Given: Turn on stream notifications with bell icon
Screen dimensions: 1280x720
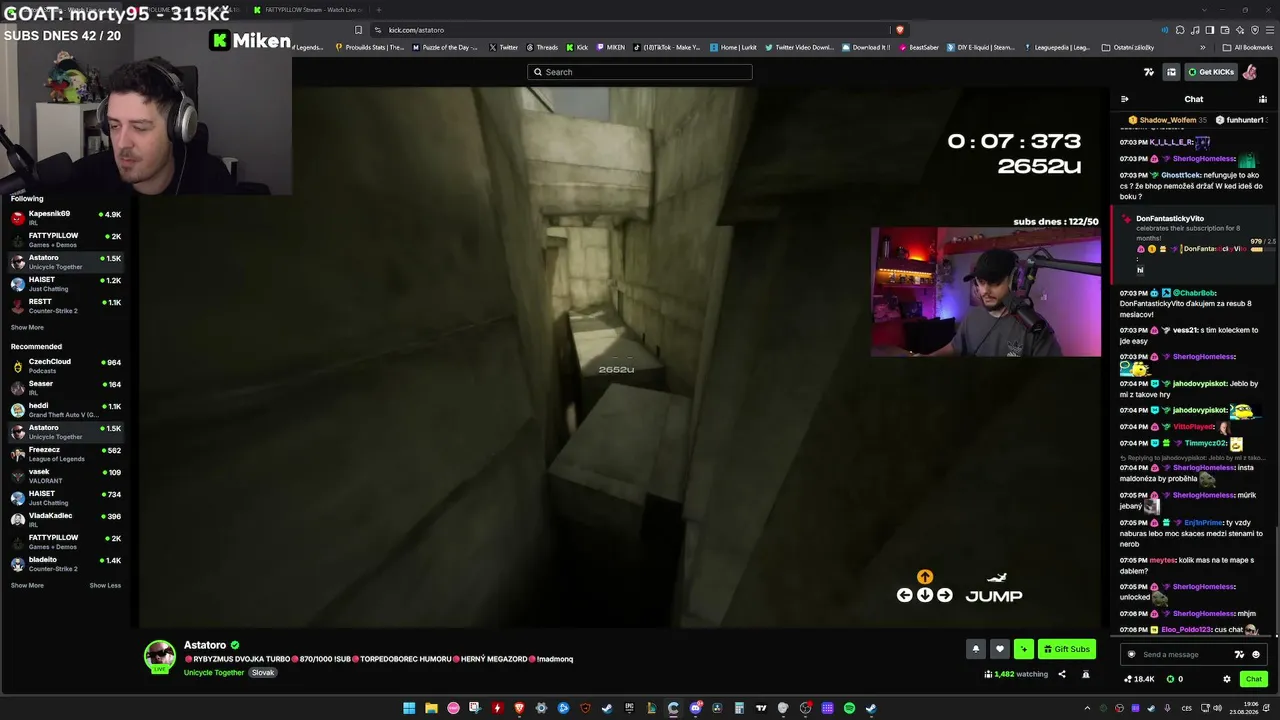Looking at the screenshot, I should [975, 649].
